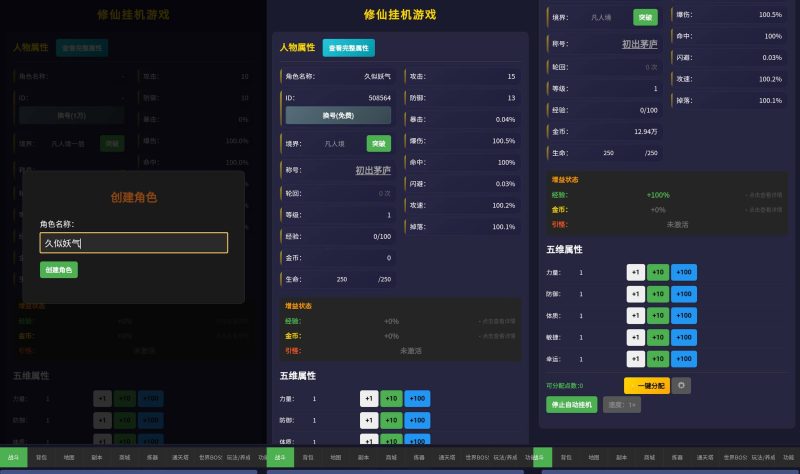
Task: Add +1 to 防御 in right panel
Action: click(636, 294)
